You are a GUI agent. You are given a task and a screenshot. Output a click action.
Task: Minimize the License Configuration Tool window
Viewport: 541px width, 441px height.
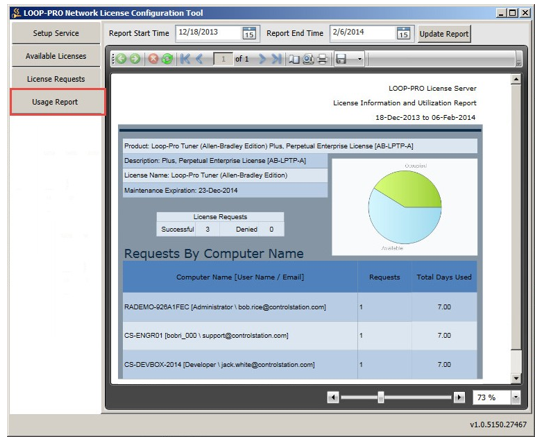pyautogui.click(x=501, y=13)
